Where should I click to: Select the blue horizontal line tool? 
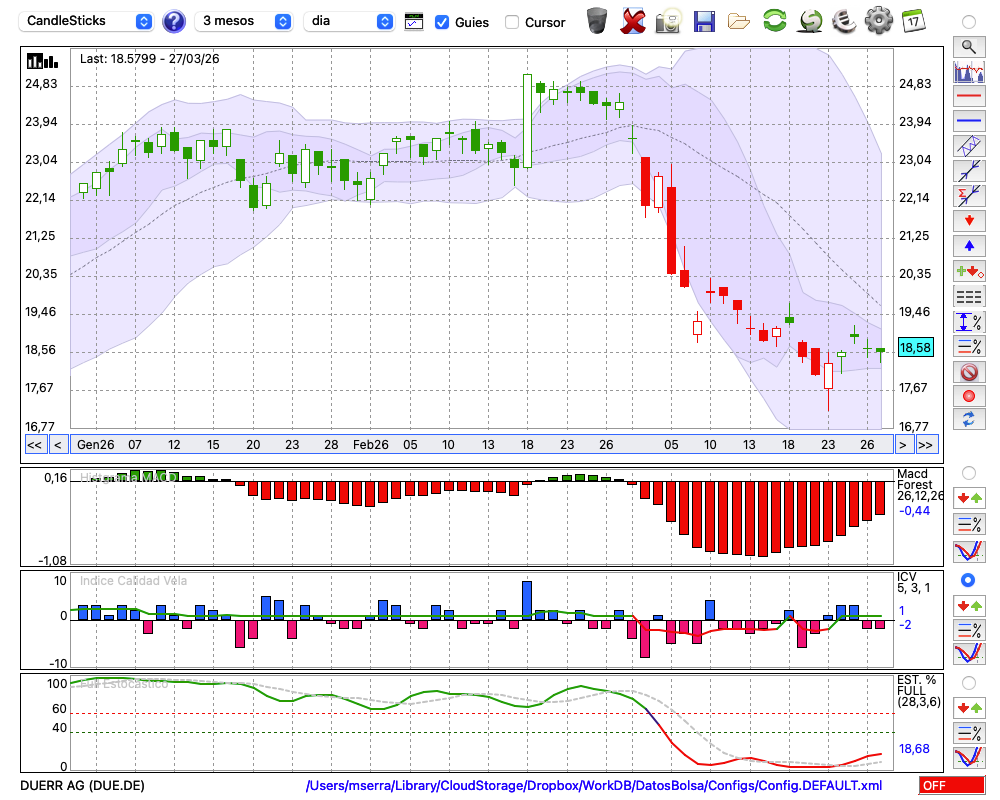969,121
